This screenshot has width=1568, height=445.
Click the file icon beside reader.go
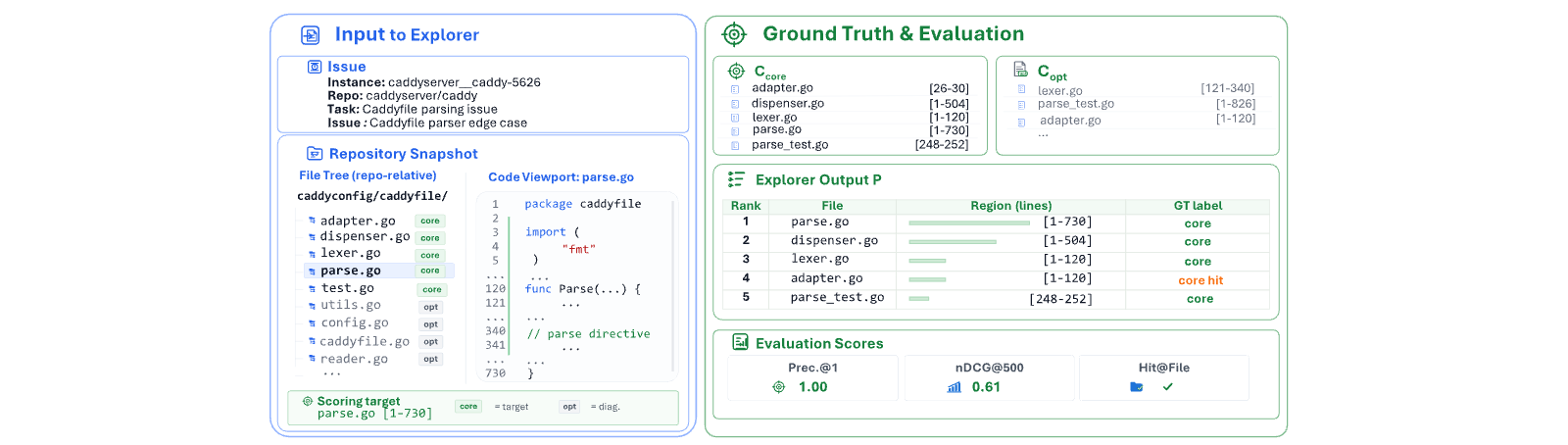tap(313, 359)
